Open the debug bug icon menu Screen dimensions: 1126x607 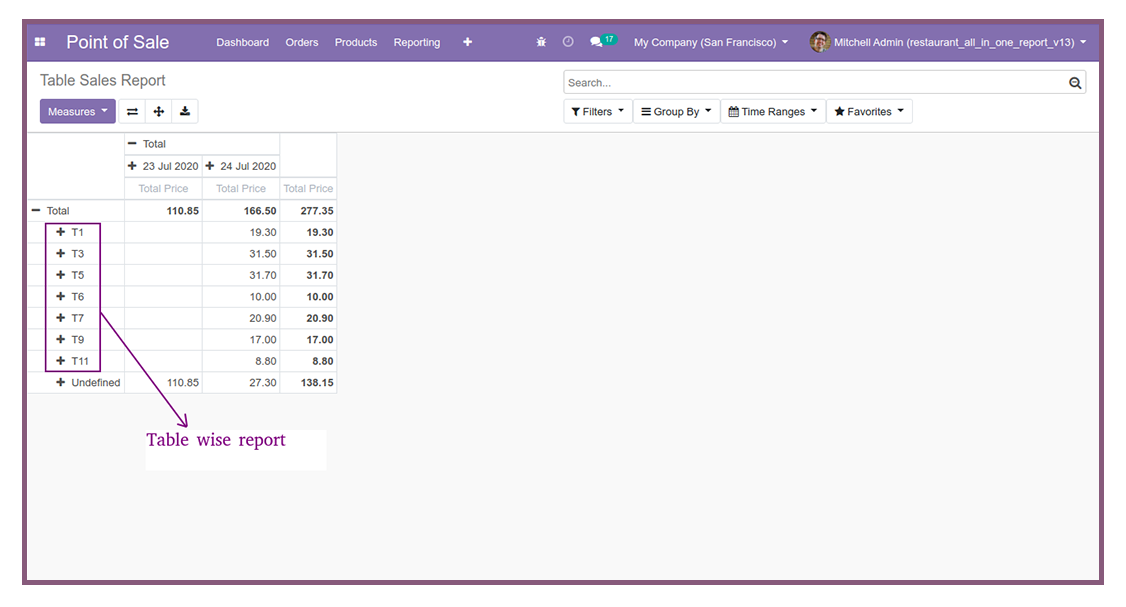click(541, 42)
